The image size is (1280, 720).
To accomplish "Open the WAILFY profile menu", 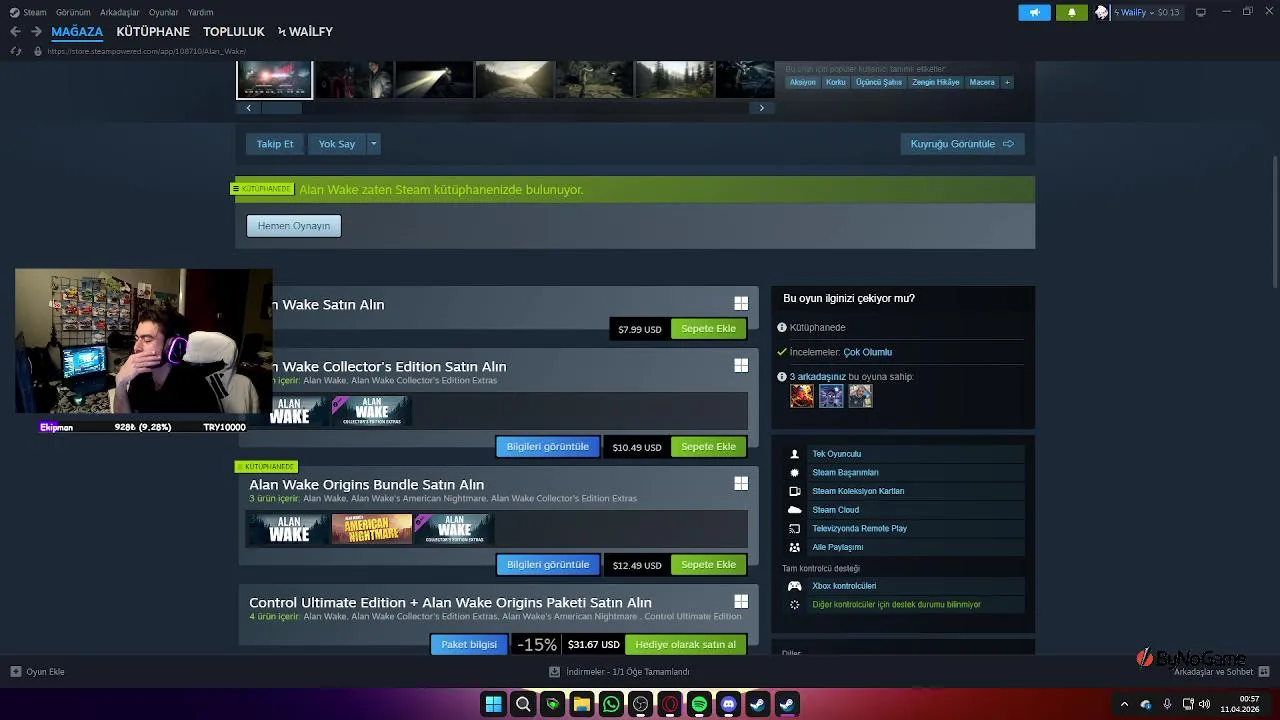I will [306, 31].
